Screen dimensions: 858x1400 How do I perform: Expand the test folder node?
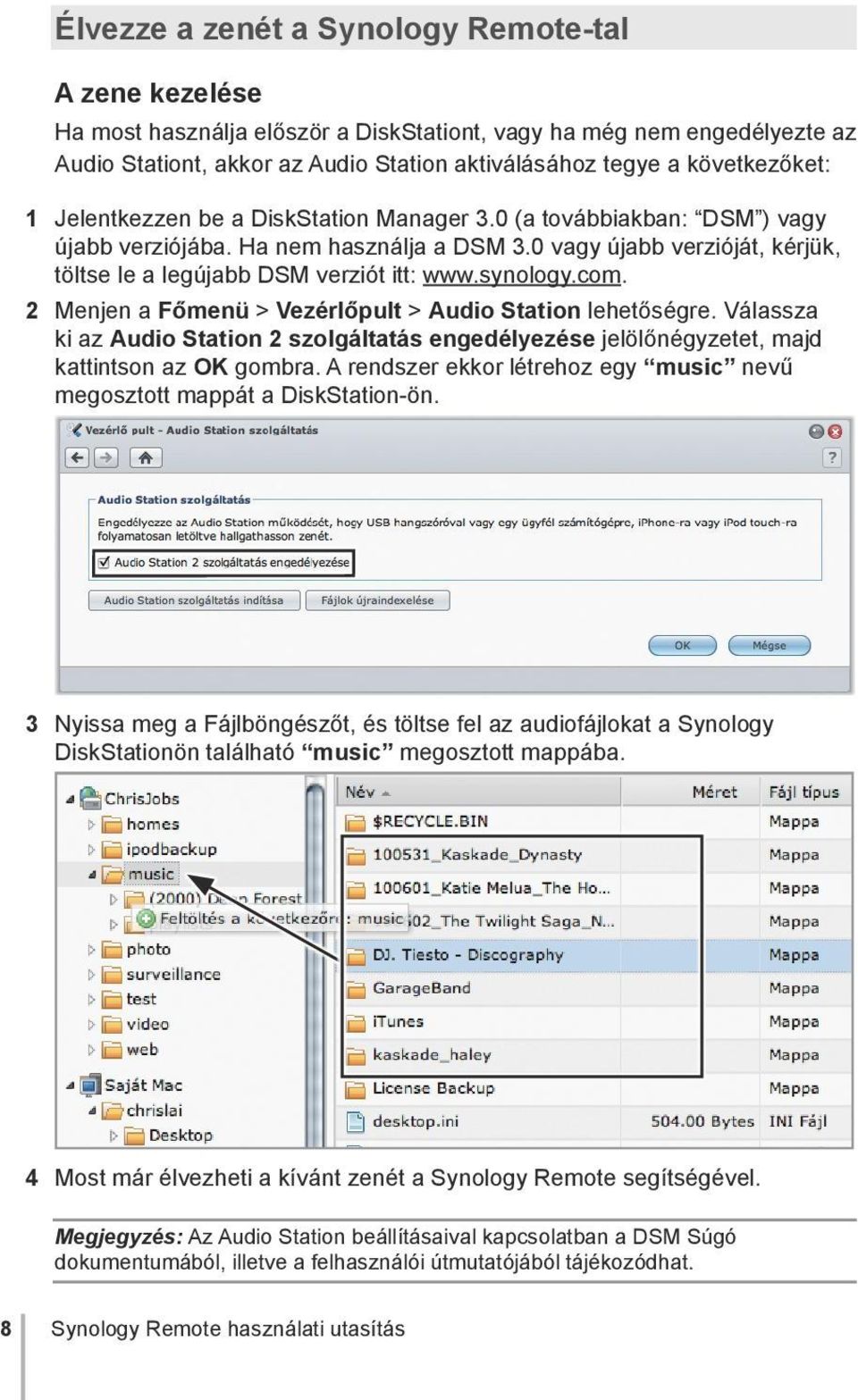pyautogui.click(x=92, y=1000)
